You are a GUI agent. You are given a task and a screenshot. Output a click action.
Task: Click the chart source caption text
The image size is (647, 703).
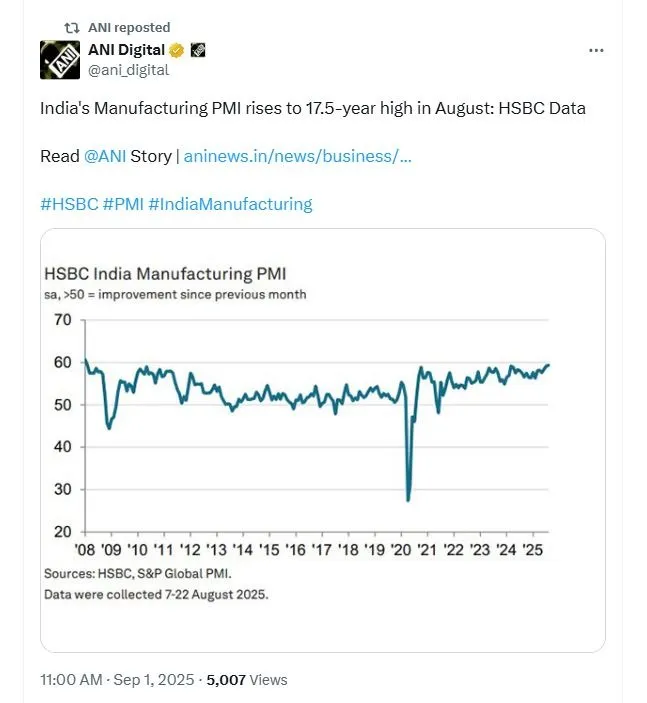[138, 573]
